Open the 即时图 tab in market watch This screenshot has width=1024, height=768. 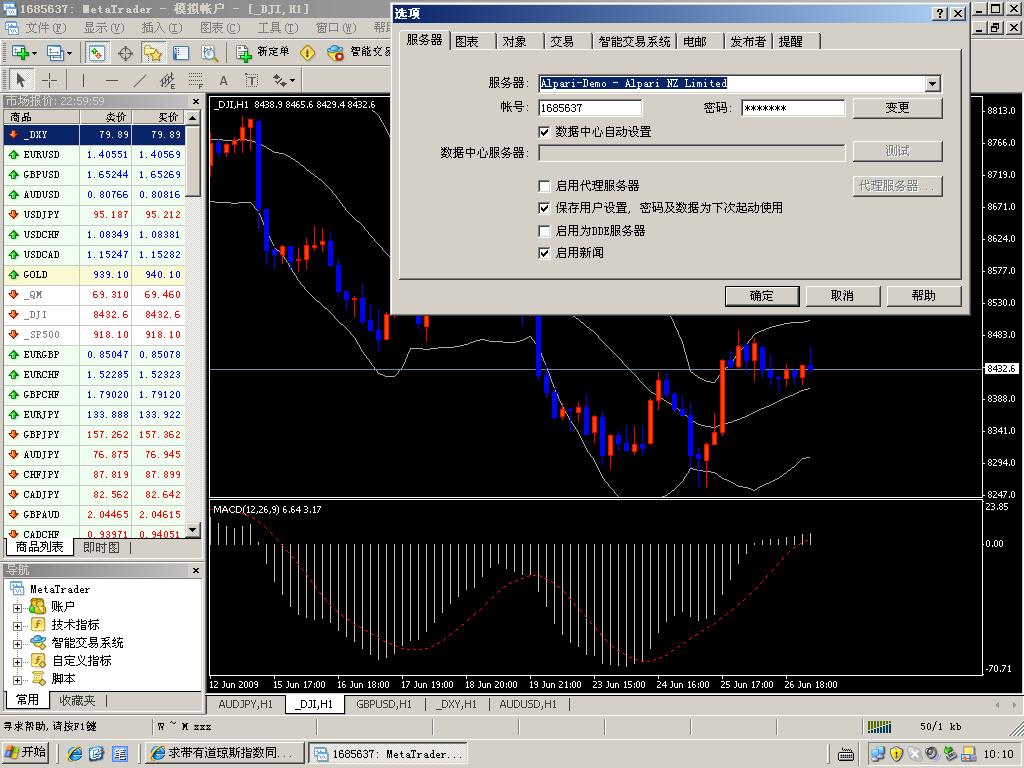tap(102, 547)
